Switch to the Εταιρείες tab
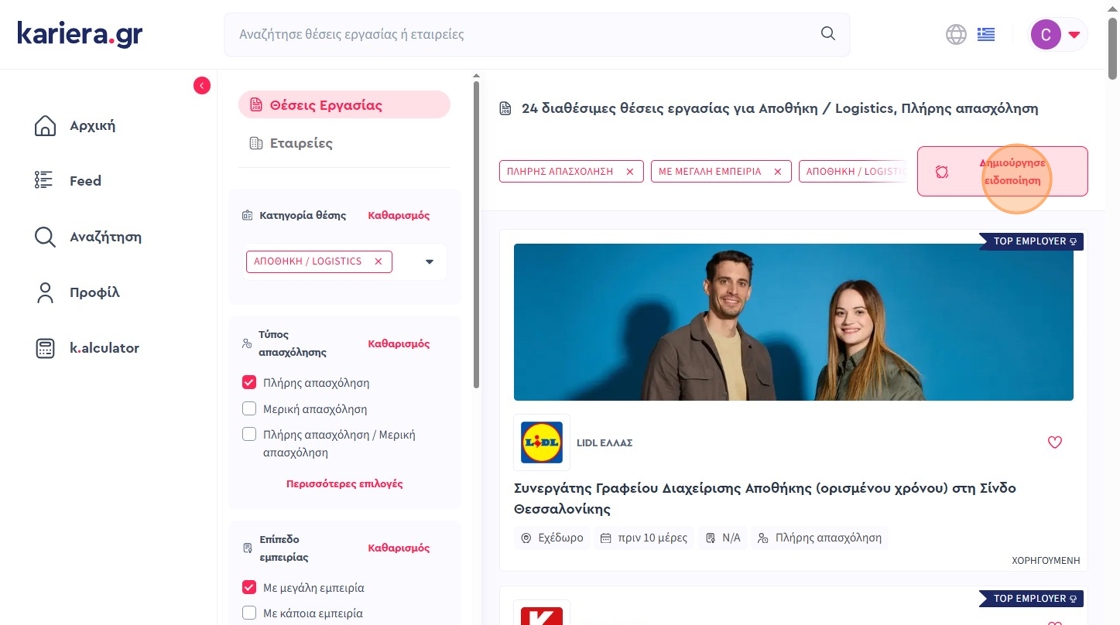Screen dimensions: 1120x625 click(291, 143)
